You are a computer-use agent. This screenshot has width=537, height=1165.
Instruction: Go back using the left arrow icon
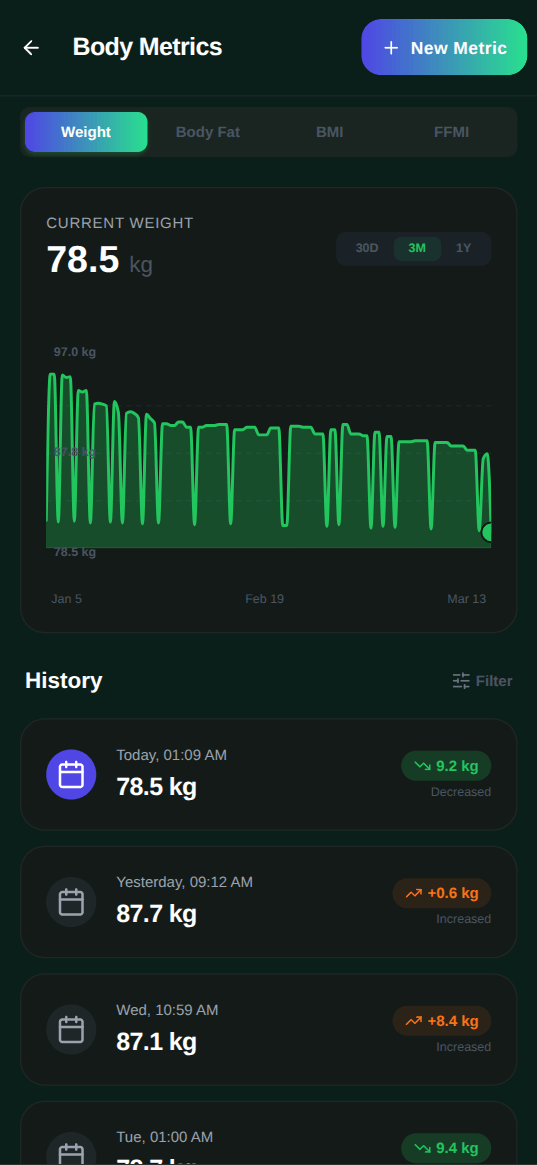click(31, 48)
